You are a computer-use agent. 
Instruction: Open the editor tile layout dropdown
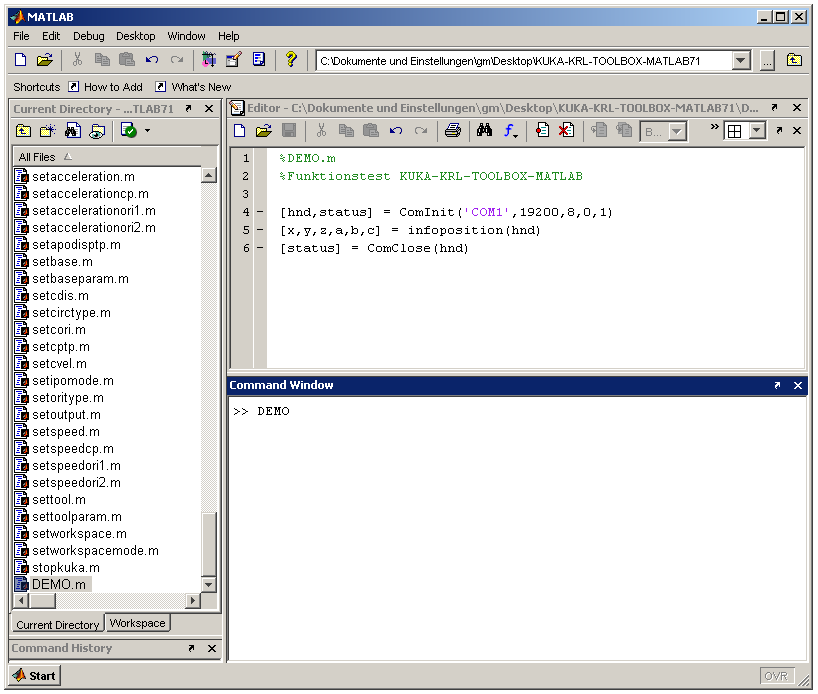pyautogui.click(x=757, y=131)
